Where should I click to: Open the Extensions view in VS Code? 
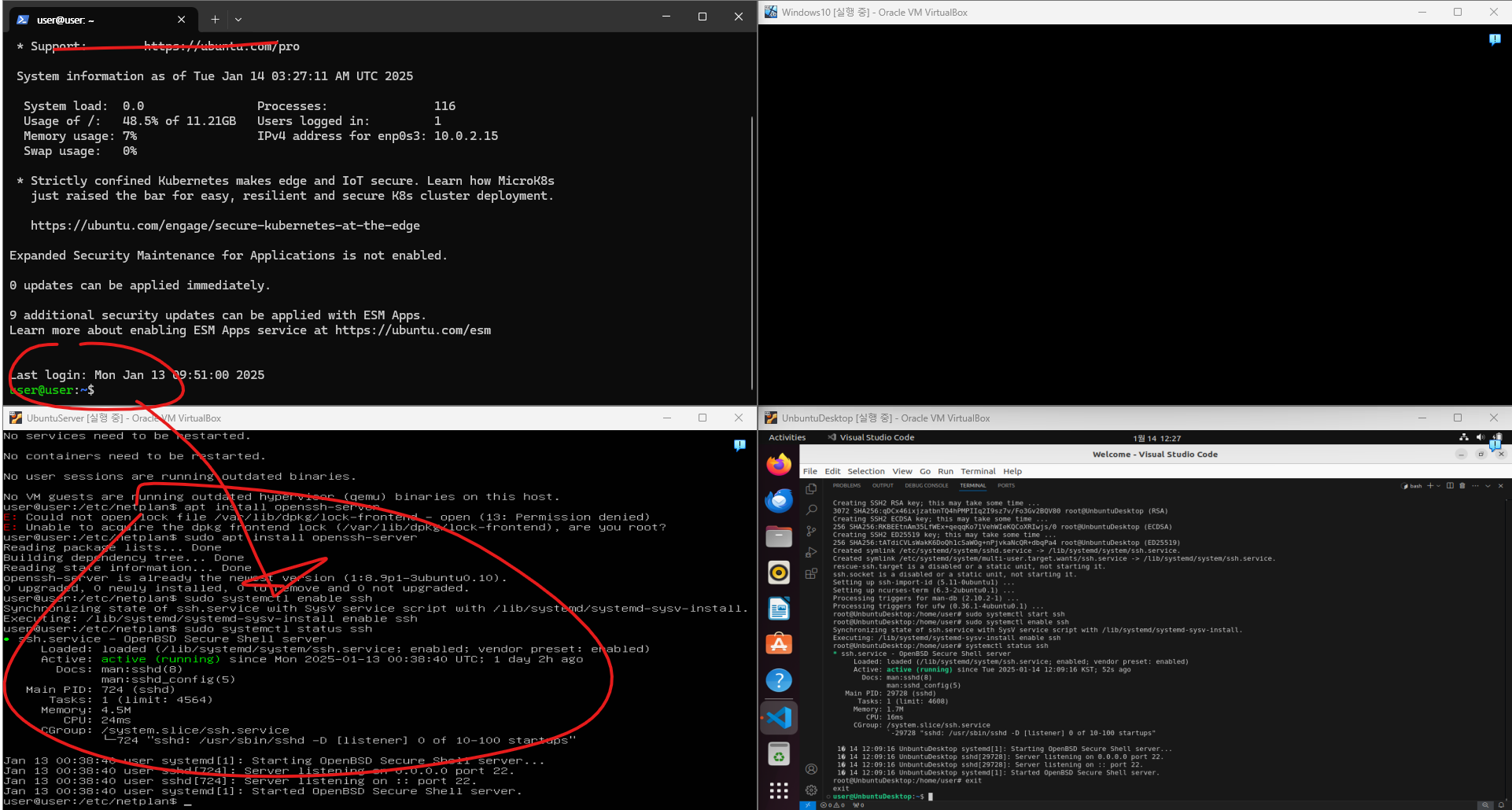tap(811, 574)
